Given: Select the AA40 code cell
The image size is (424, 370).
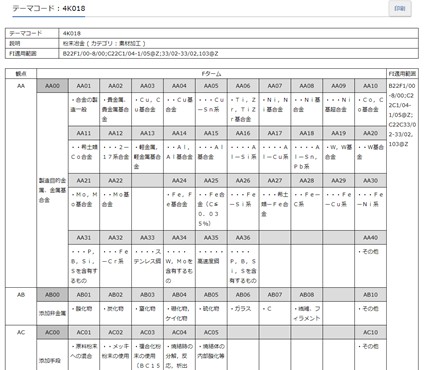Looking at the screenshot, I should 370,238.
